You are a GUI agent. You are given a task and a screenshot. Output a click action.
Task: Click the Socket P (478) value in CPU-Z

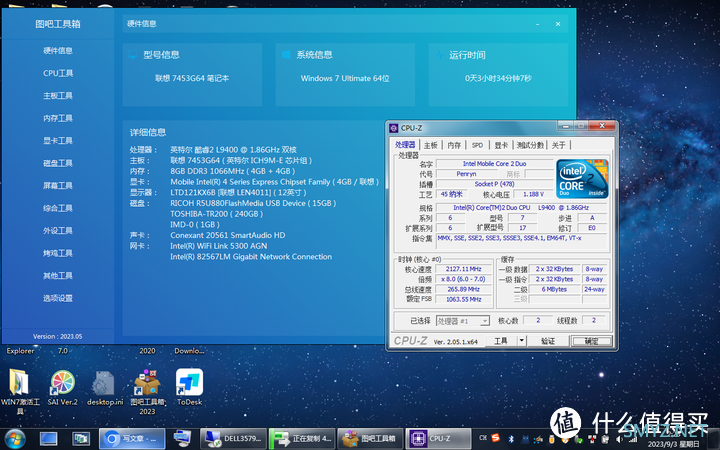tap(494, 184)
